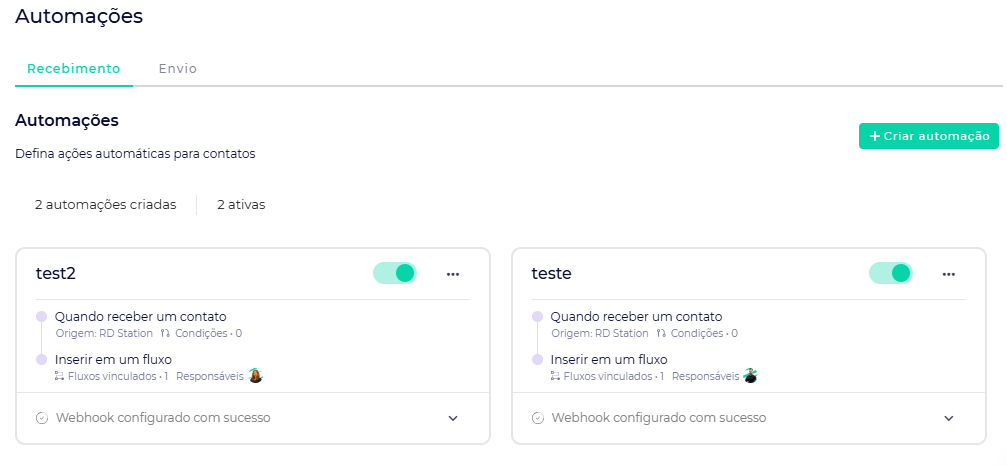Select the Recebimento tab
This screenshot has height=465, width=1007.
click(x=73, y=69)
